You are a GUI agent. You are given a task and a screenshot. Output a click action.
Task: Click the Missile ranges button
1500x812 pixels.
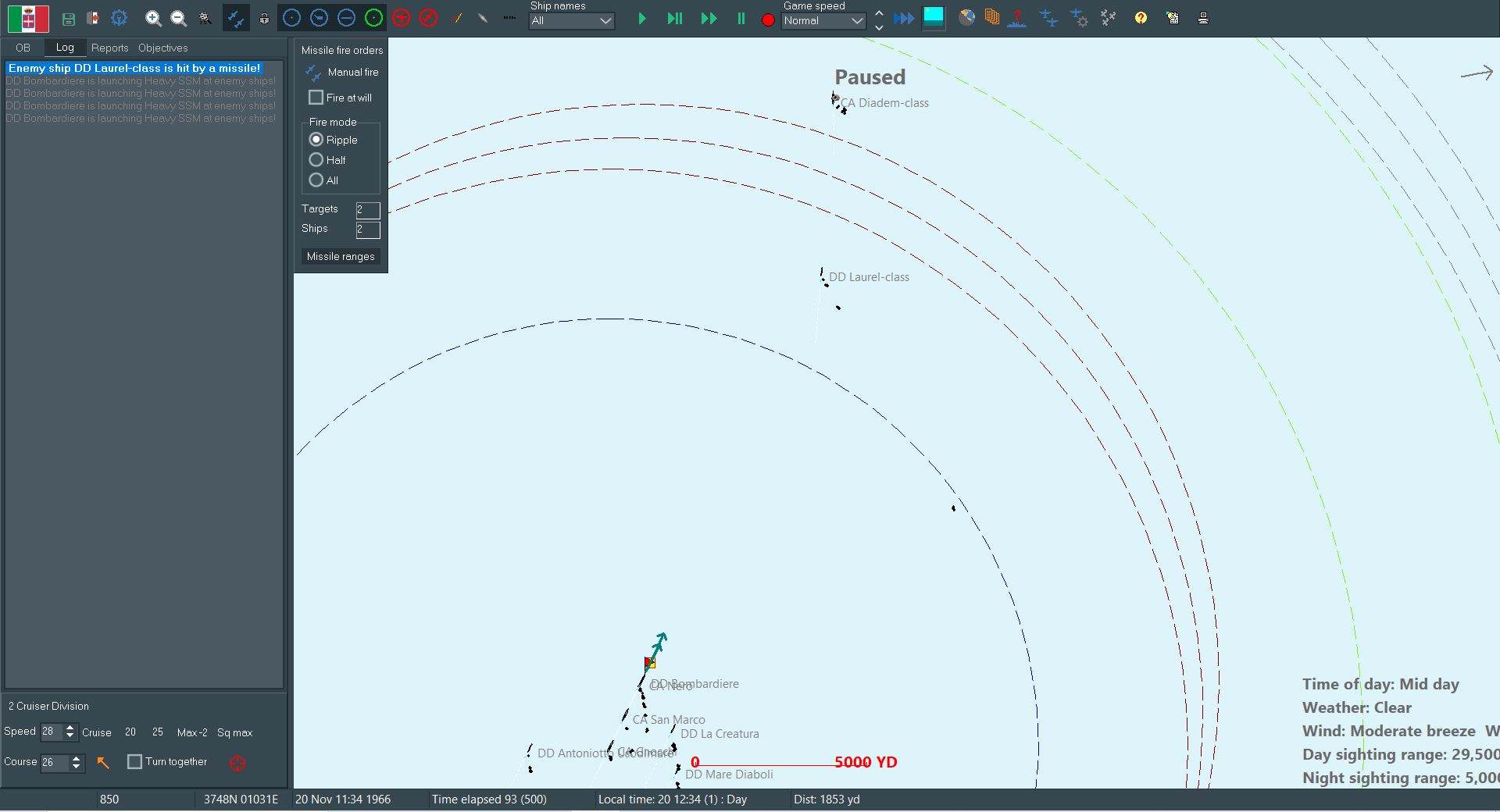click(341, 256)
